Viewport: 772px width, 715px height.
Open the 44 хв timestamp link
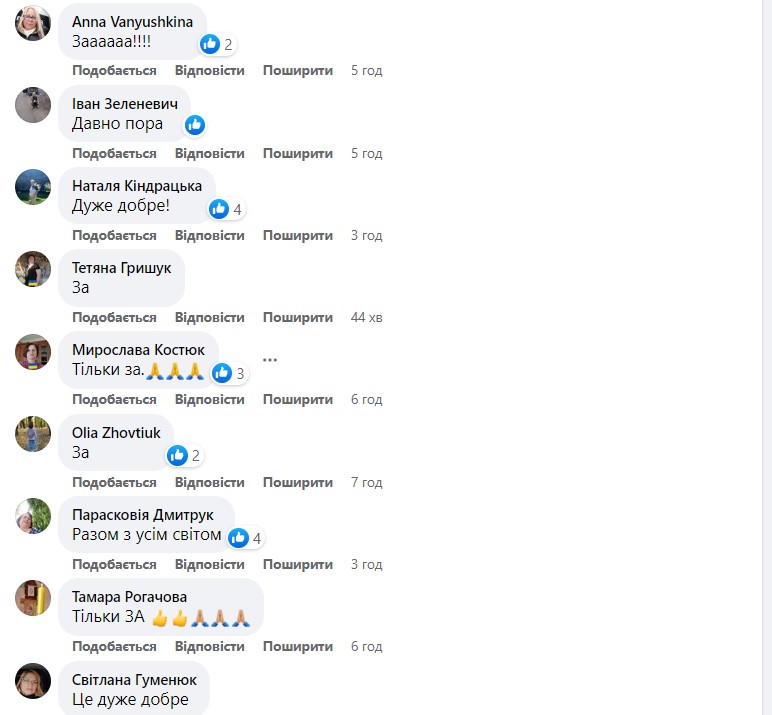[x=367, y=318]
